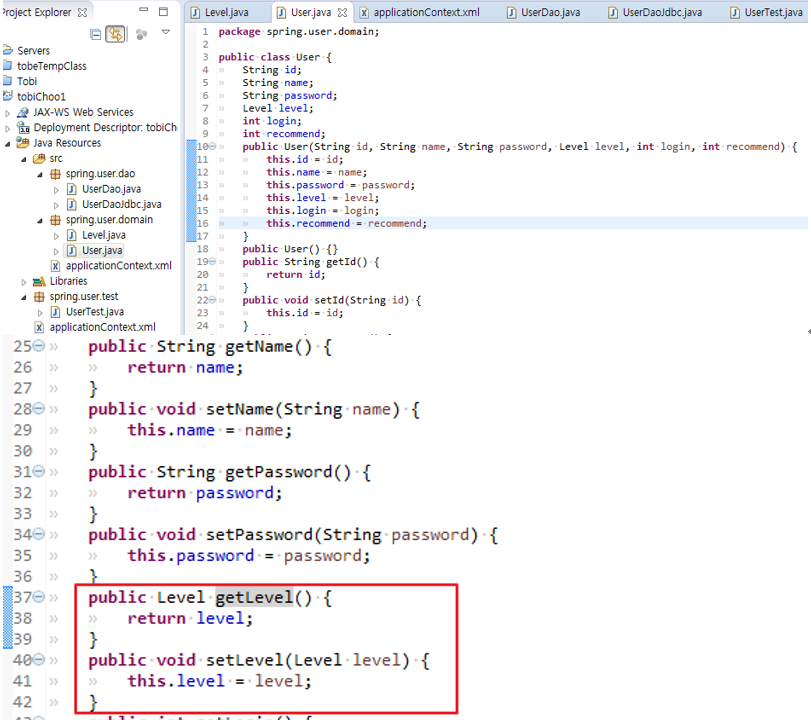Viewport: 811px width, 720px height.
Task: Click the highlighted getLevel method name
Action: (254, 597)
